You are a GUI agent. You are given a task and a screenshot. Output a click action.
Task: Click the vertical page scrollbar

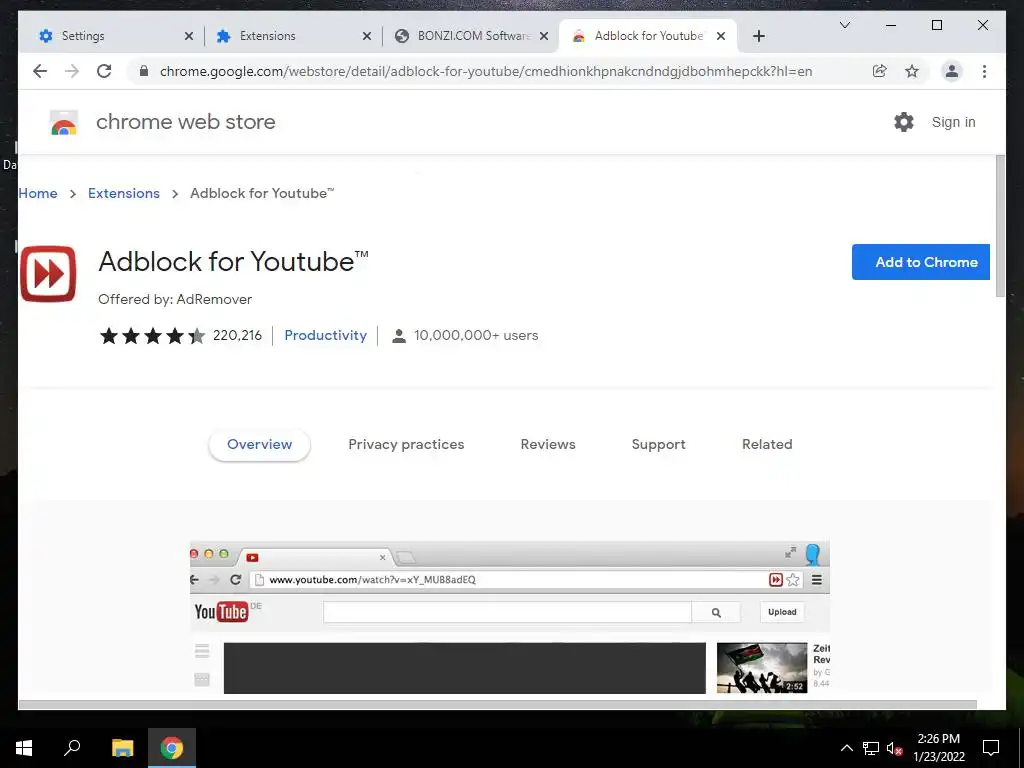tap(1000, 227)
